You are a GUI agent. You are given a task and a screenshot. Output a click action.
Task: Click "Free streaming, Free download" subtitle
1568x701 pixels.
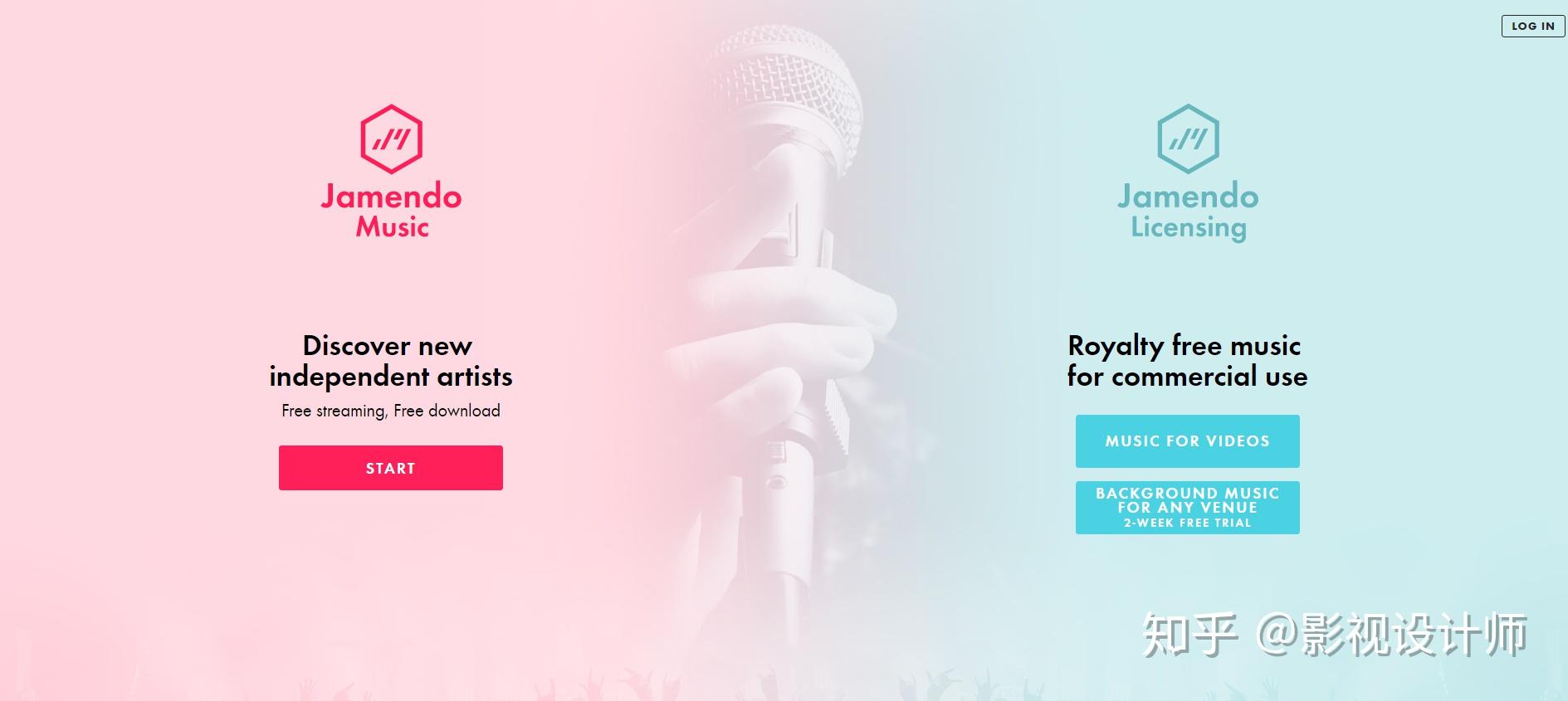390,411
